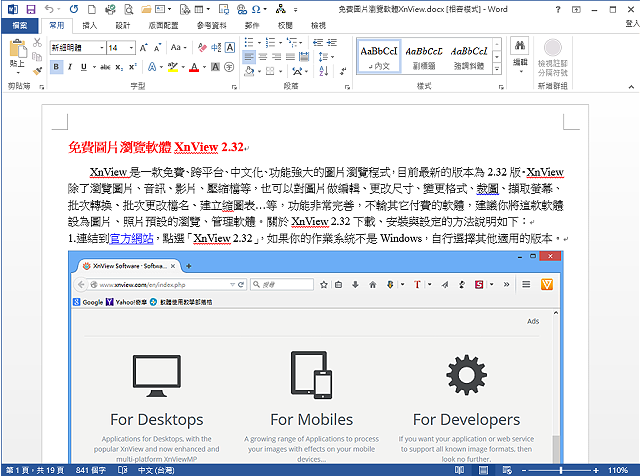Decrease paragraph indent
Screen dimensions: 640x476
[318, 42]
